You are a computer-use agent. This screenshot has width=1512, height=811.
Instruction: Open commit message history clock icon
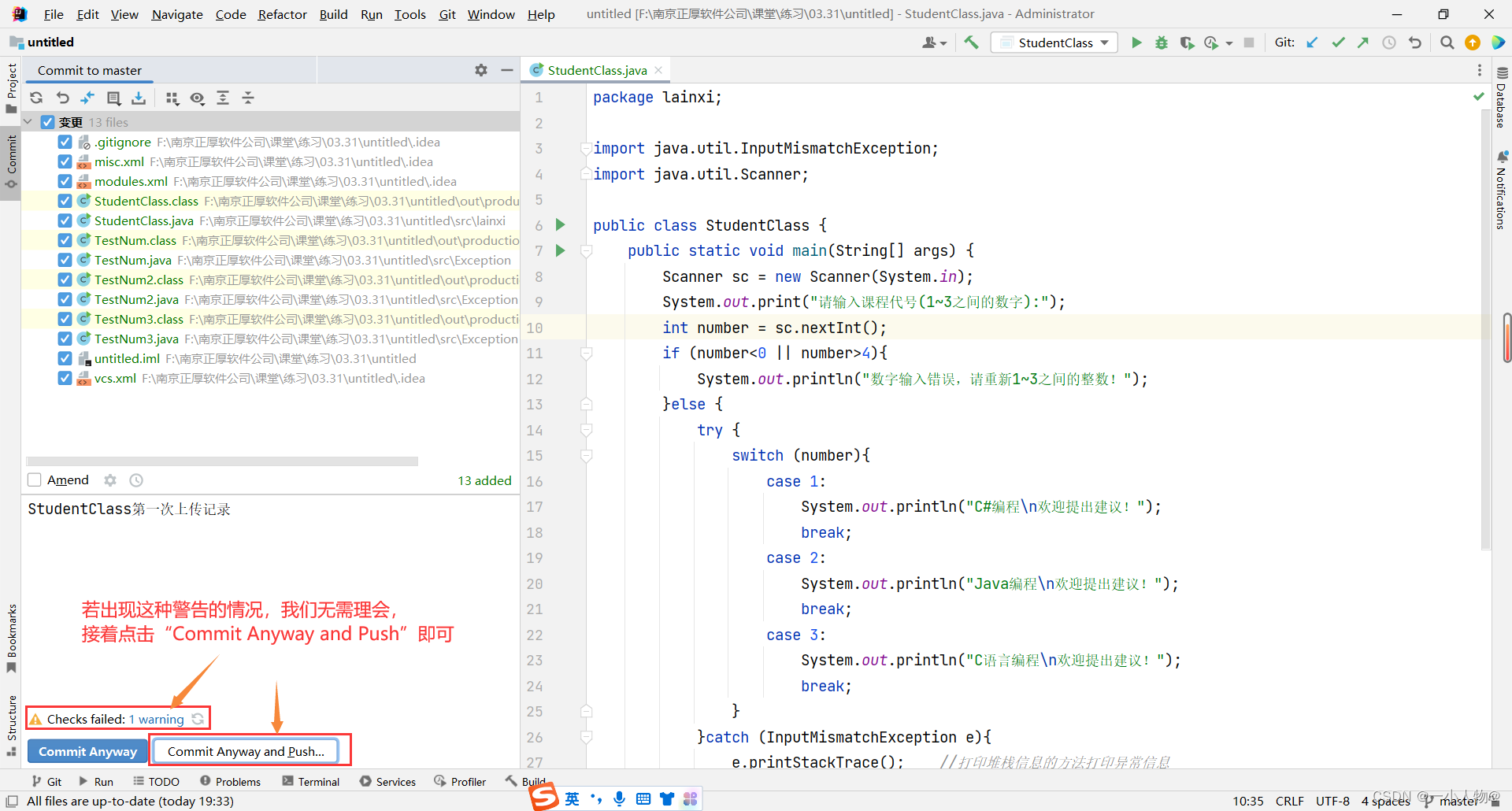[x=136, y=480]
